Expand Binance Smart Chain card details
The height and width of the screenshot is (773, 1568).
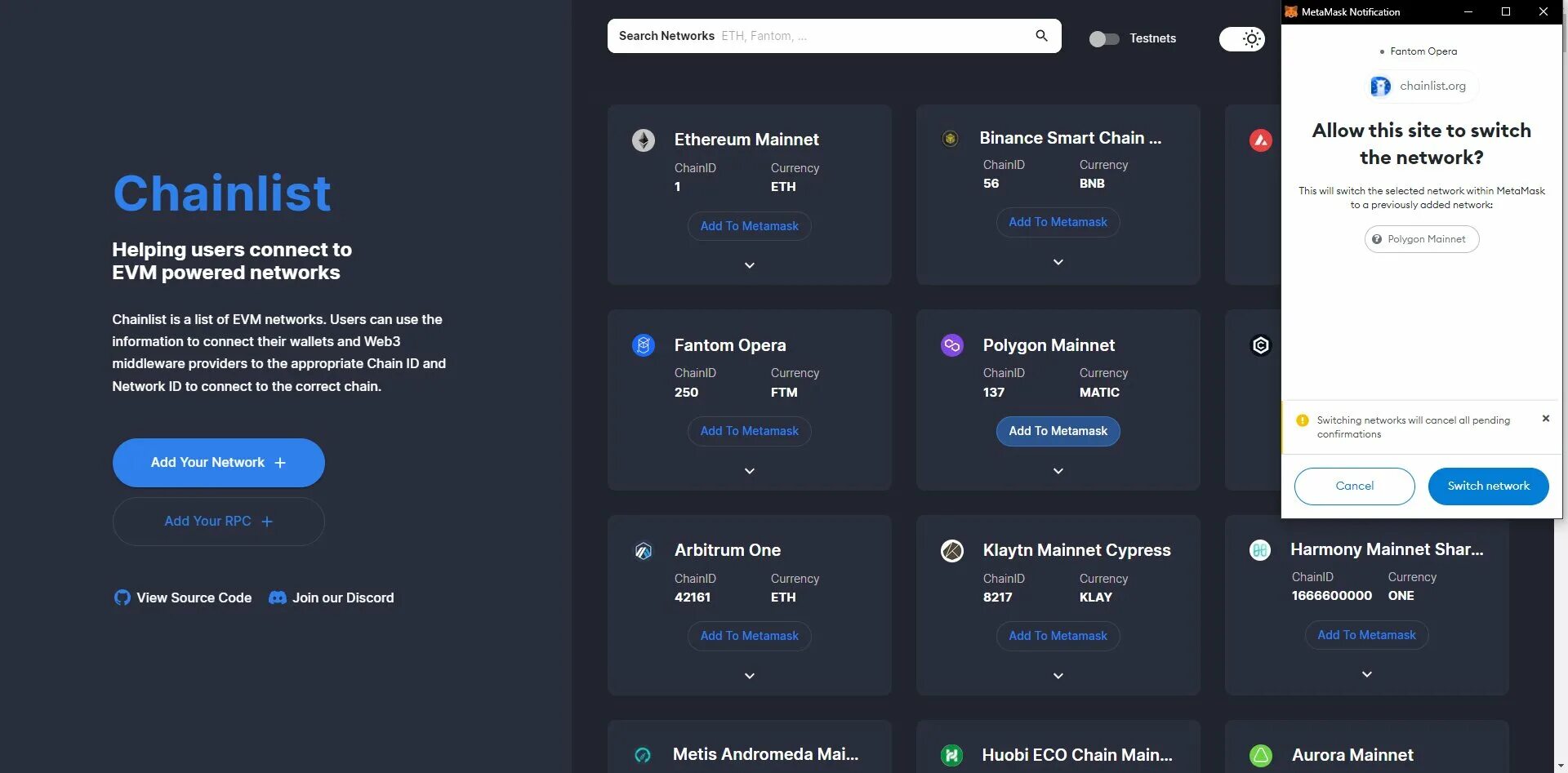(1058, 262)
